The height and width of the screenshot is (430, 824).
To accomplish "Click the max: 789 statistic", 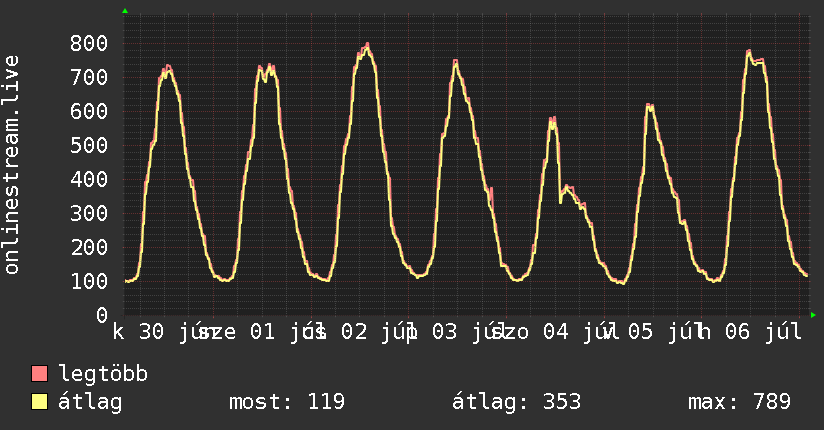I will click(x=739, y=402).
